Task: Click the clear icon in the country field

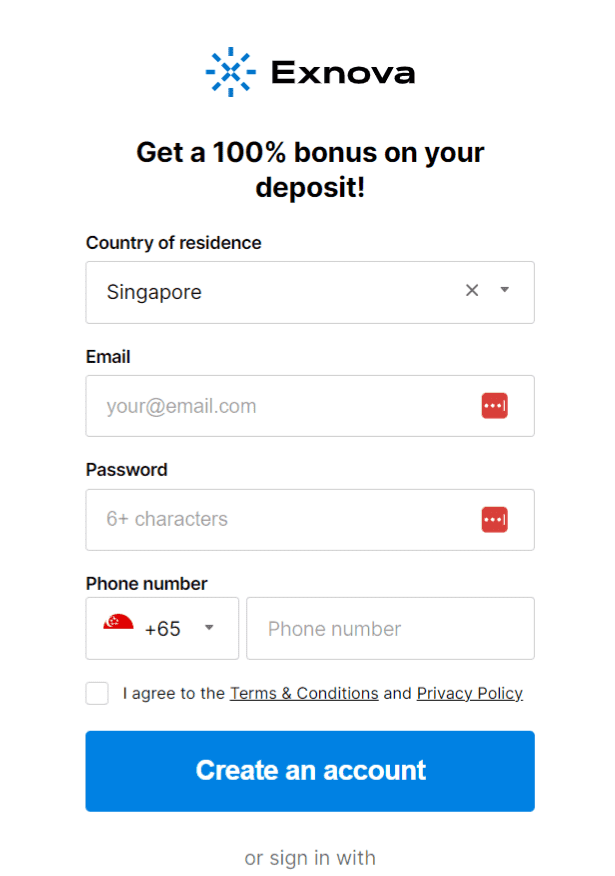Action: pos(471,291)
